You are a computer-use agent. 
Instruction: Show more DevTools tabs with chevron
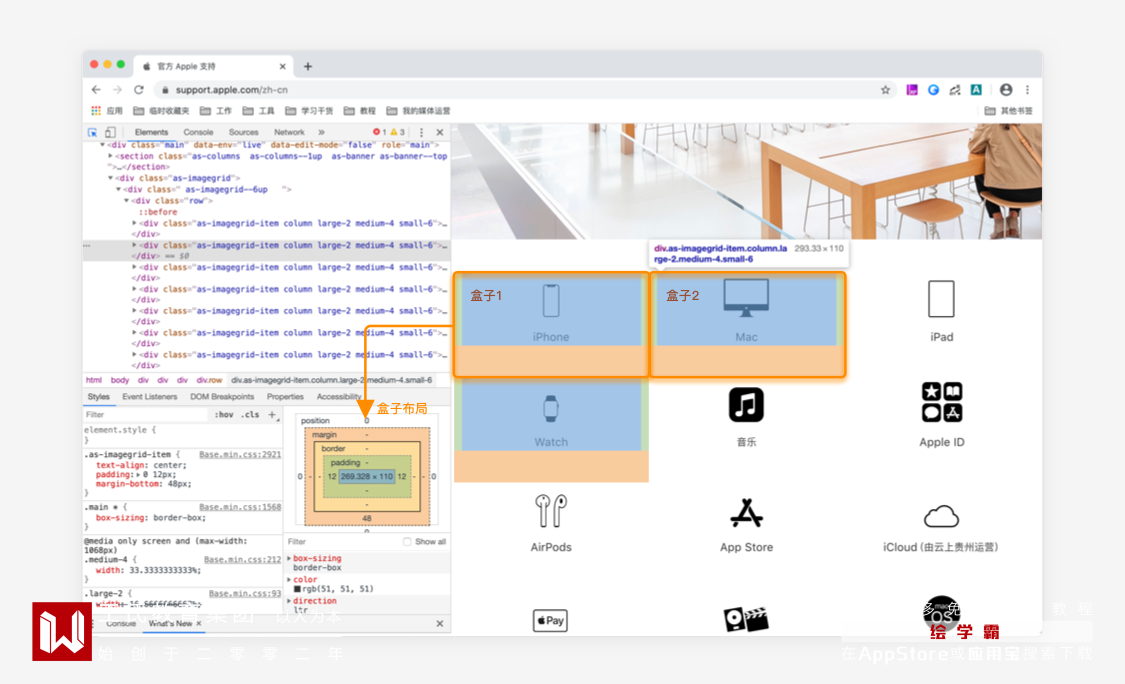(321, 132)
